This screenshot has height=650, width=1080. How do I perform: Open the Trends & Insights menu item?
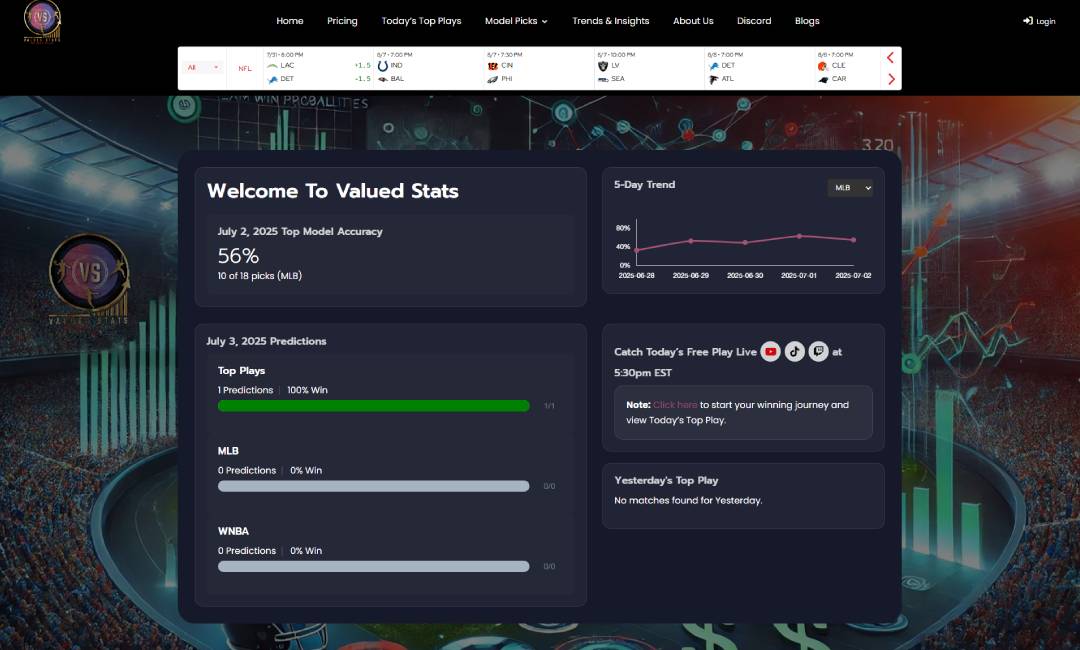610,21
